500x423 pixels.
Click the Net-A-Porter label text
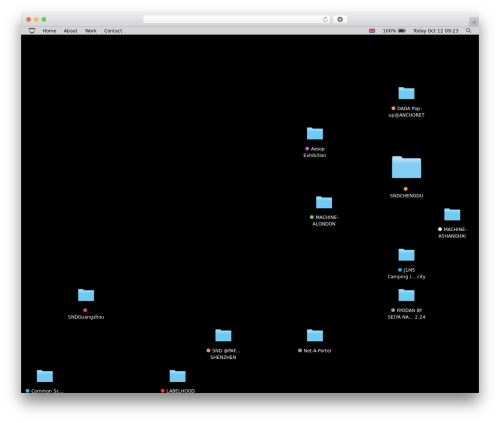click(x=317, y=351)
